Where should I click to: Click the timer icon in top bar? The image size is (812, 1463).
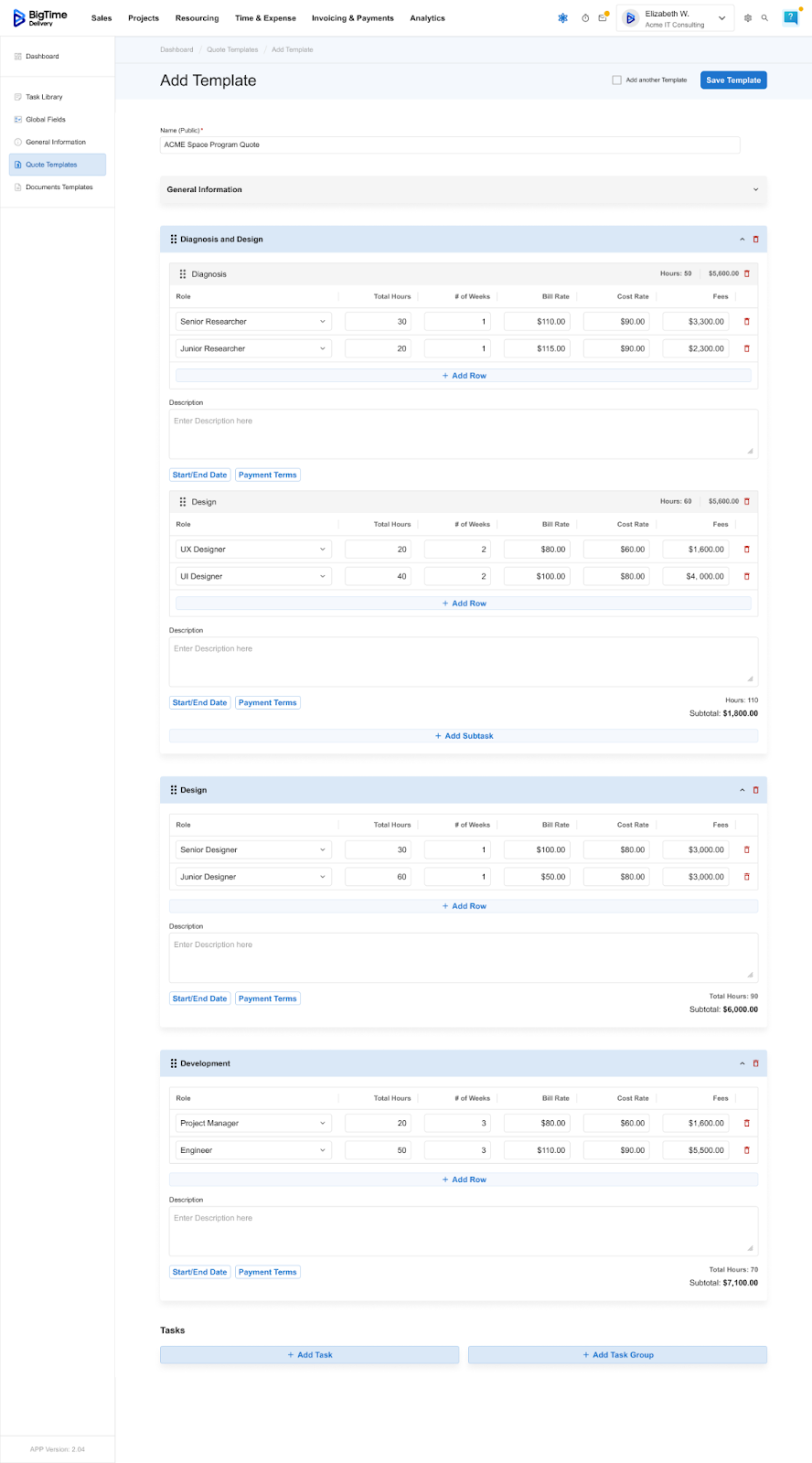coord(585,18)
